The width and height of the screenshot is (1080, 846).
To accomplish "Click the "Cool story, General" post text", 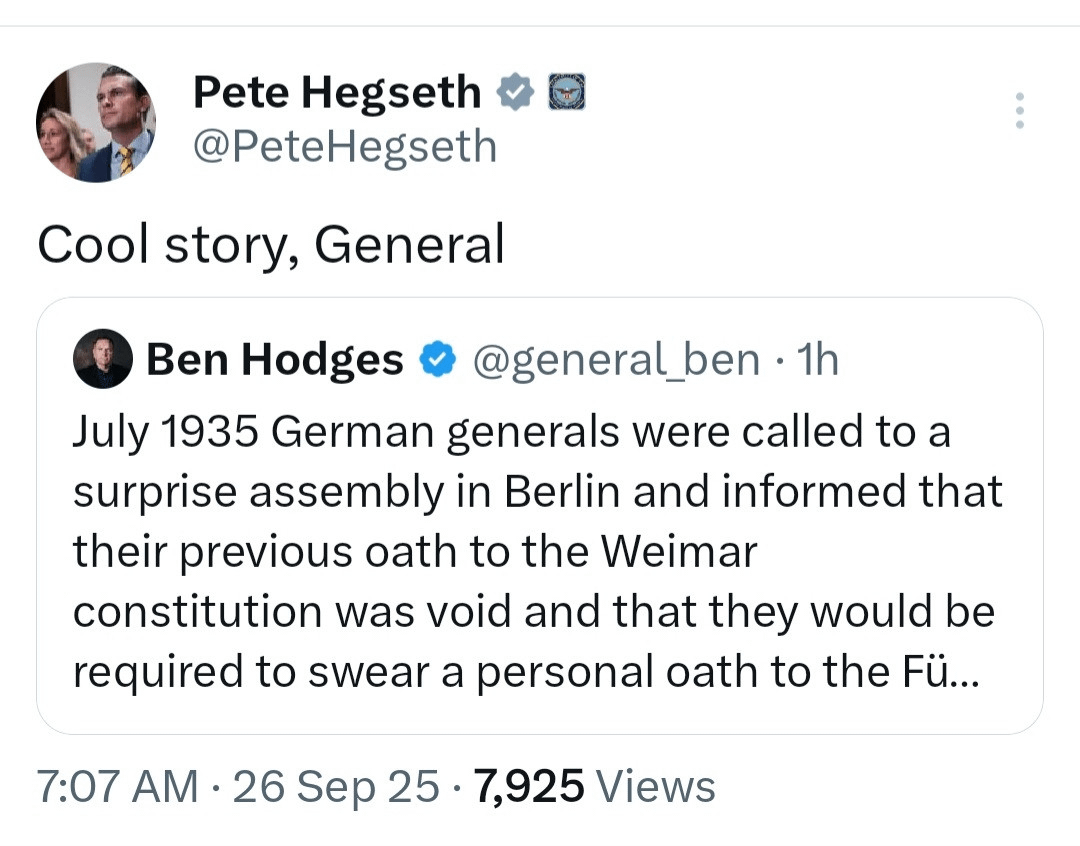I will tap(270, 243).
